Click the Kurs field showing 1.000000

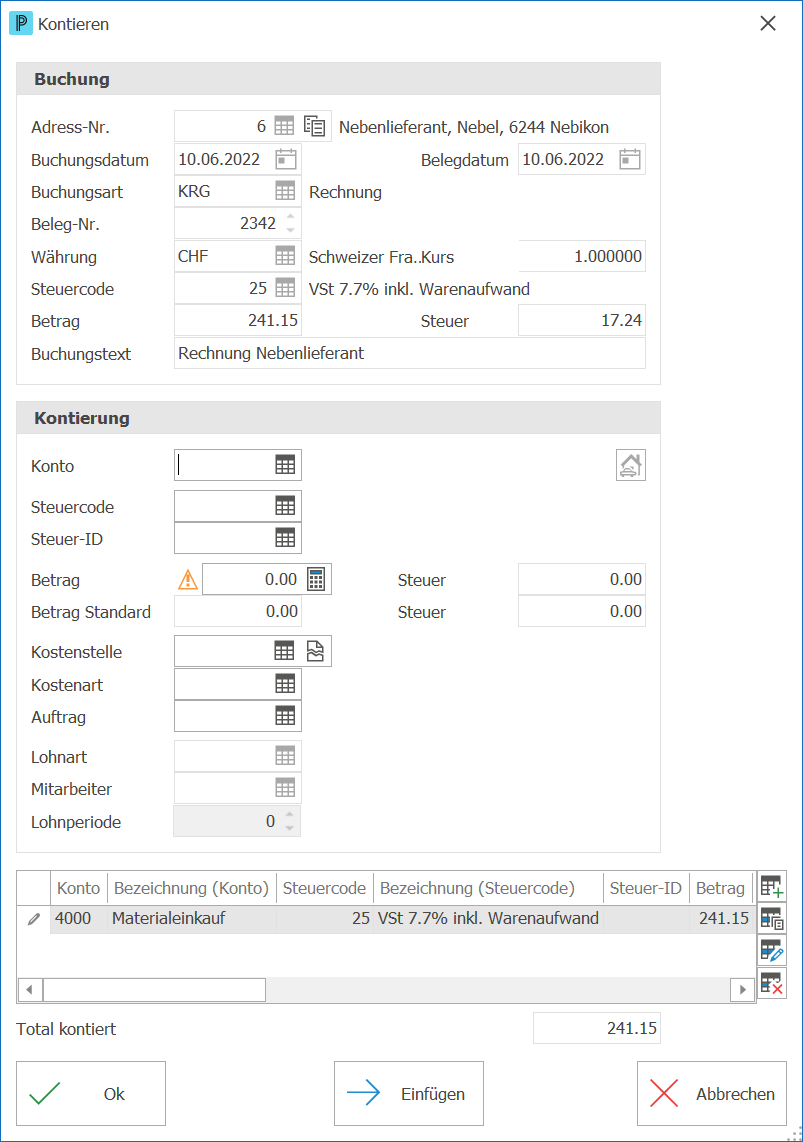tap(582, 256)
